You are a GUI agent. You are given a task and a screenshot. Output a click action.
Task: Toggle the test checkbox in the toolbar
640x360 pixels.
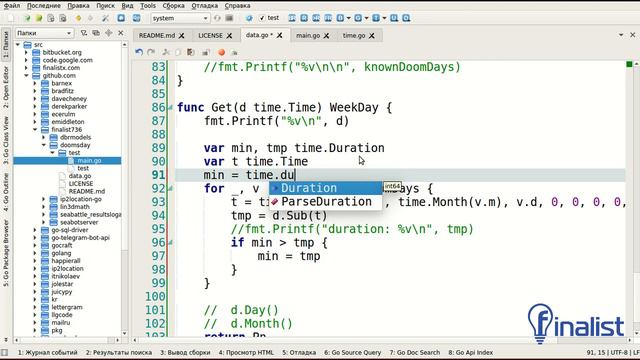click(262, 18)
